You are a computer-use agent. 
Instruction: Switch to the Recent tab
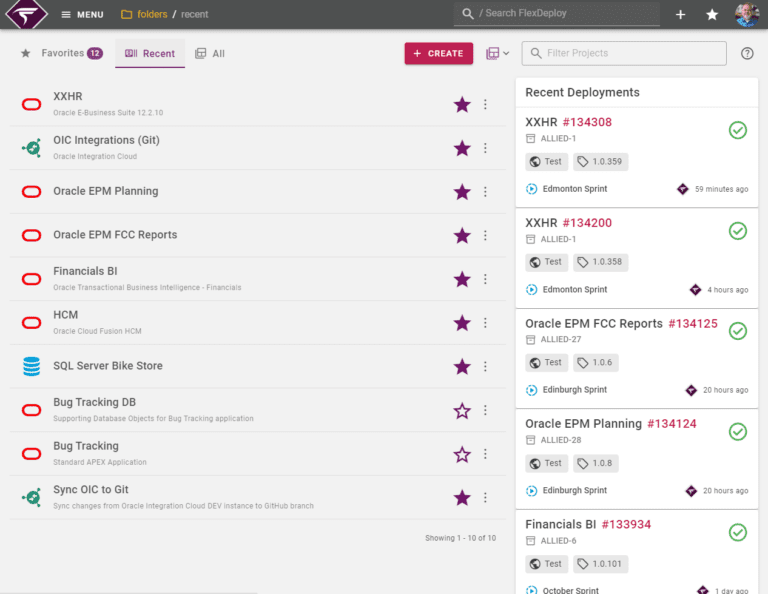coord(150,53)
